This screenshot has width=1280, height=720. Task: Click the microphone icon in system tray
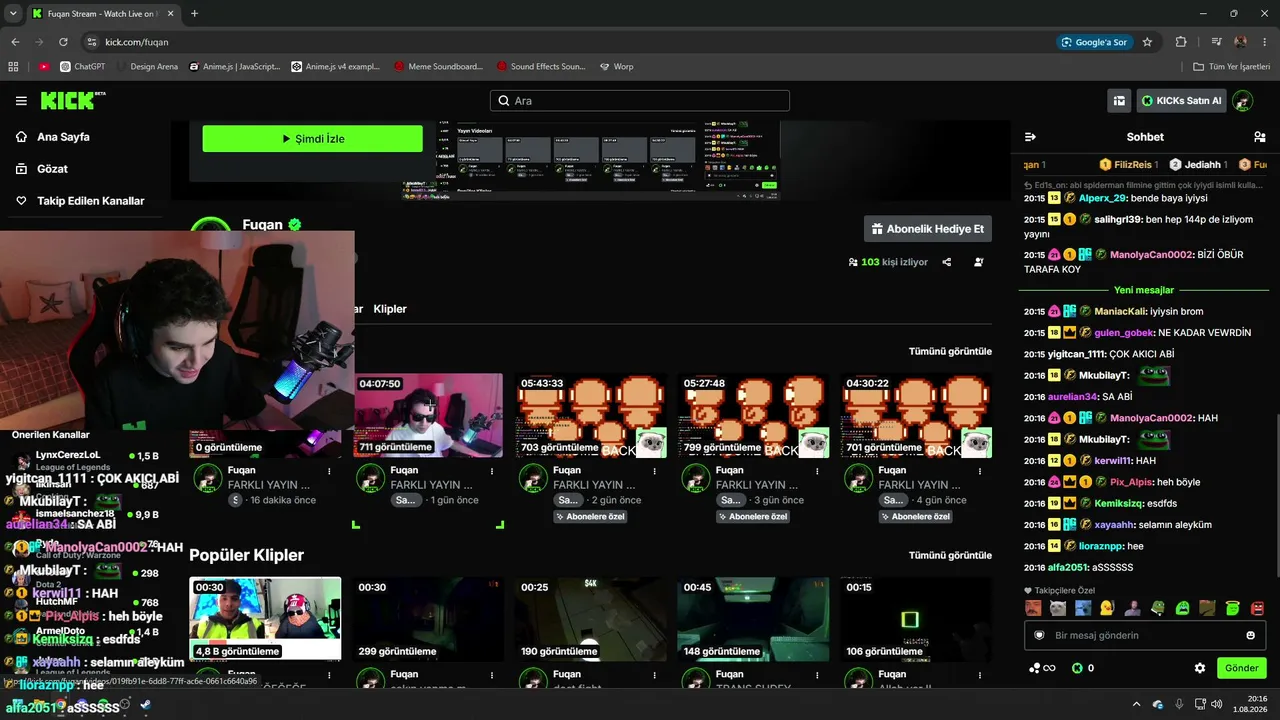coord(1179,704)
